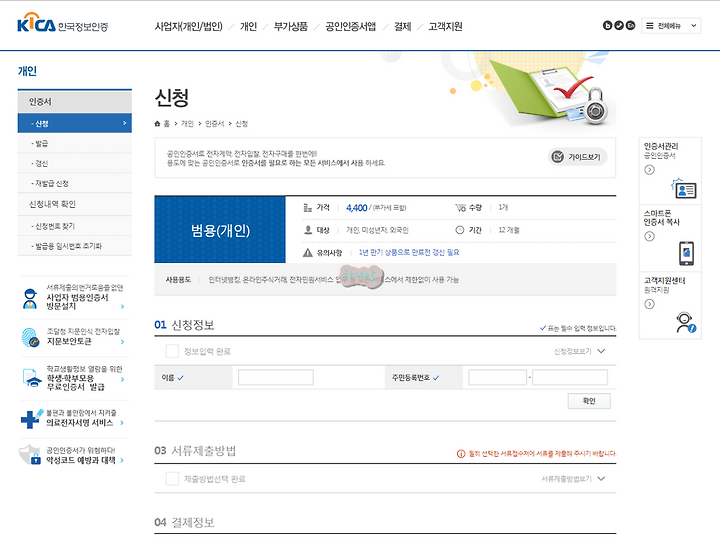Open 사업자(개인/법인) top menu
Viewport: 720px width, 553px height.
[x=189, y=27]
